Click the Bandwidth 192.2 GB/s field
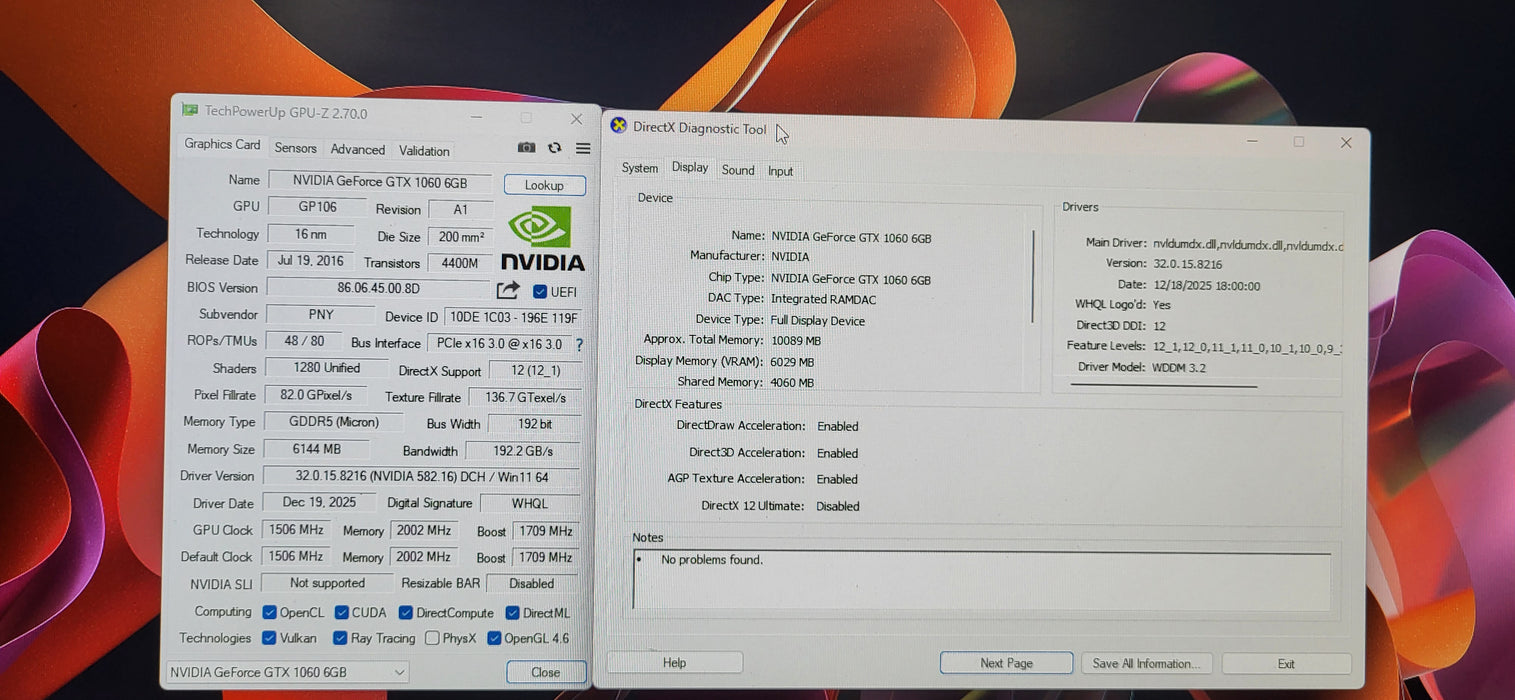 523,451
